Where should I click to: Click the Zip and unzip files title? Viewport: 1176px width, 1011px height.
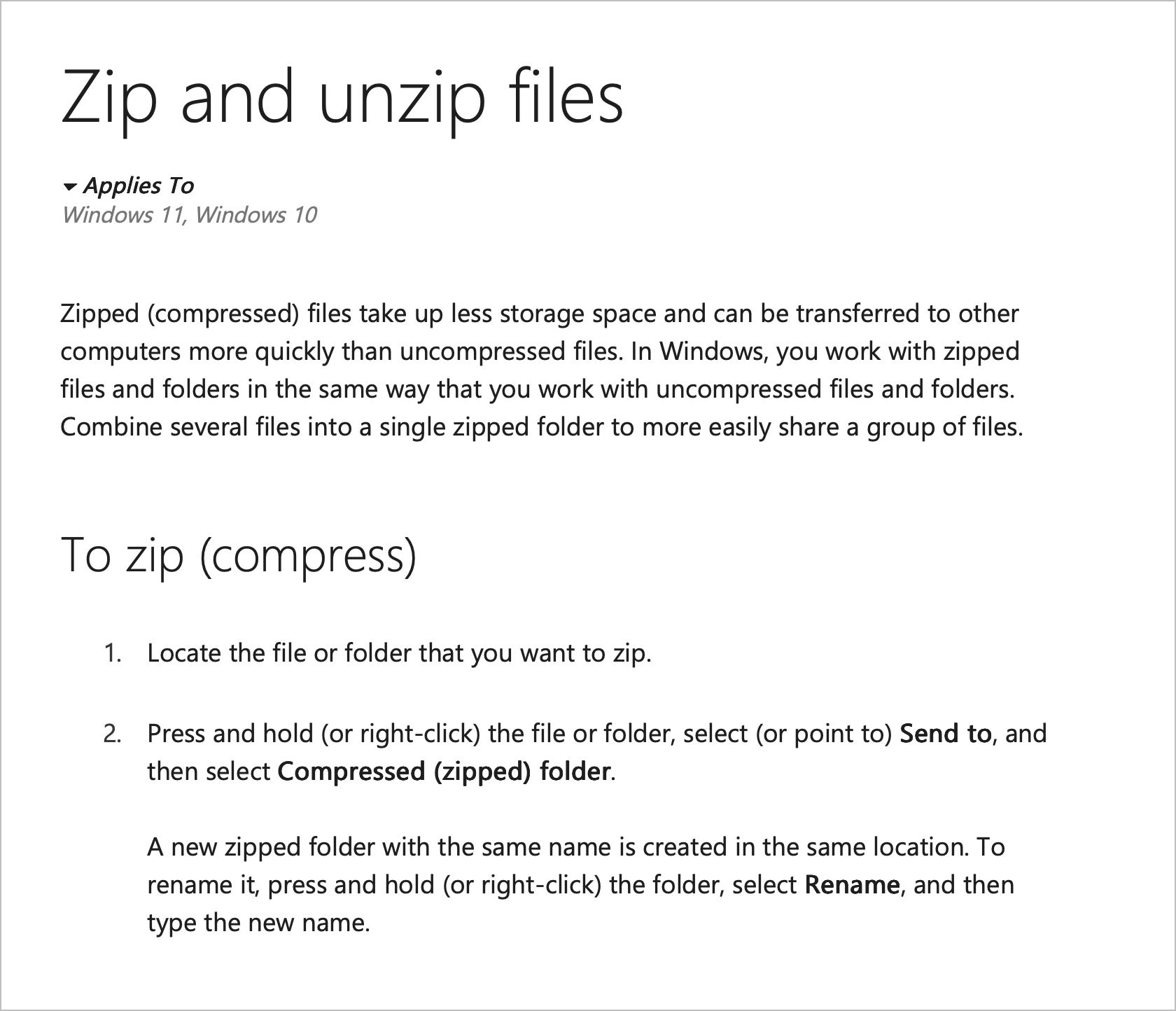(x=342, y=99)
